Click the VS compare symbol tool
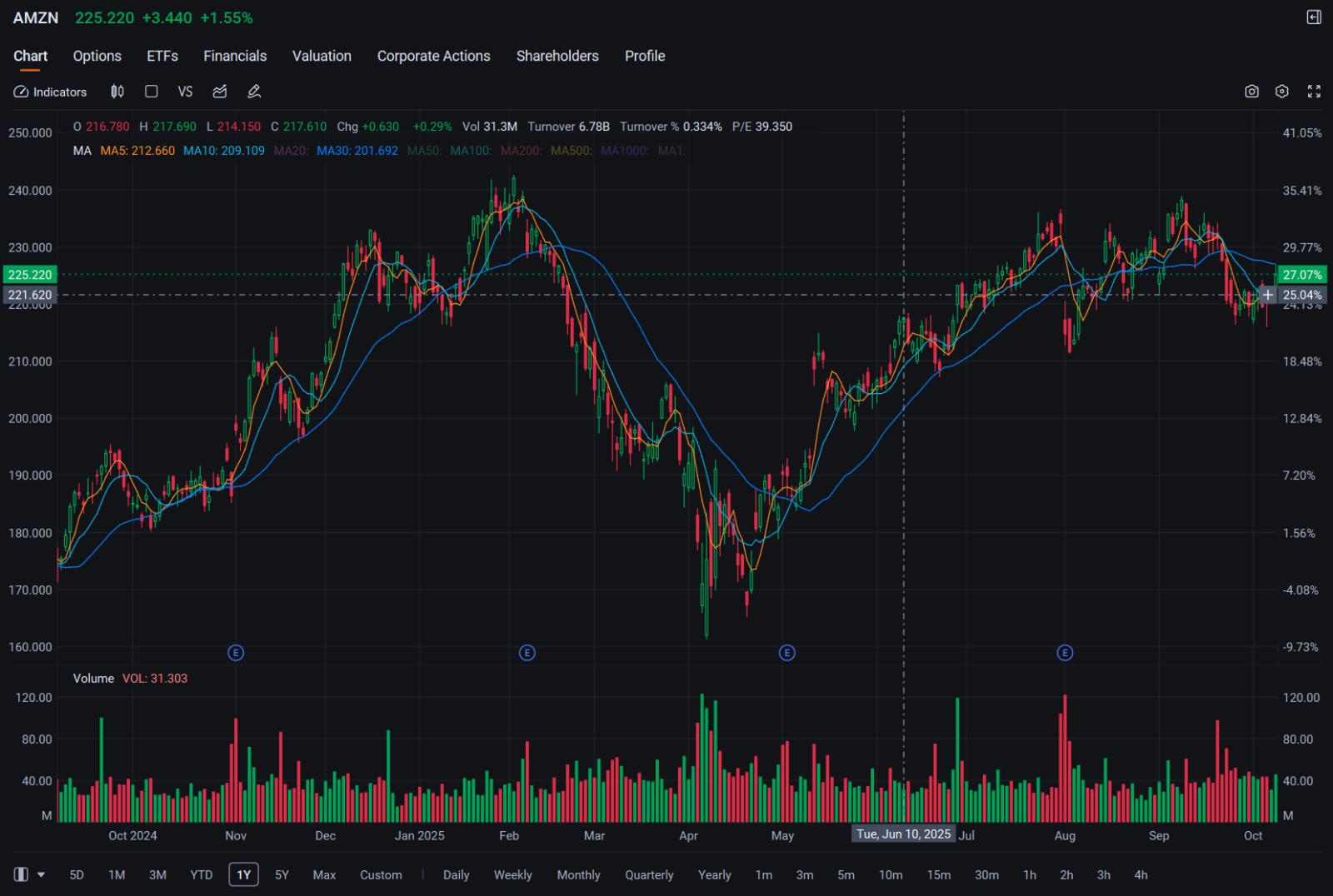Screen dimensions: 1333x896 (185, 92)
